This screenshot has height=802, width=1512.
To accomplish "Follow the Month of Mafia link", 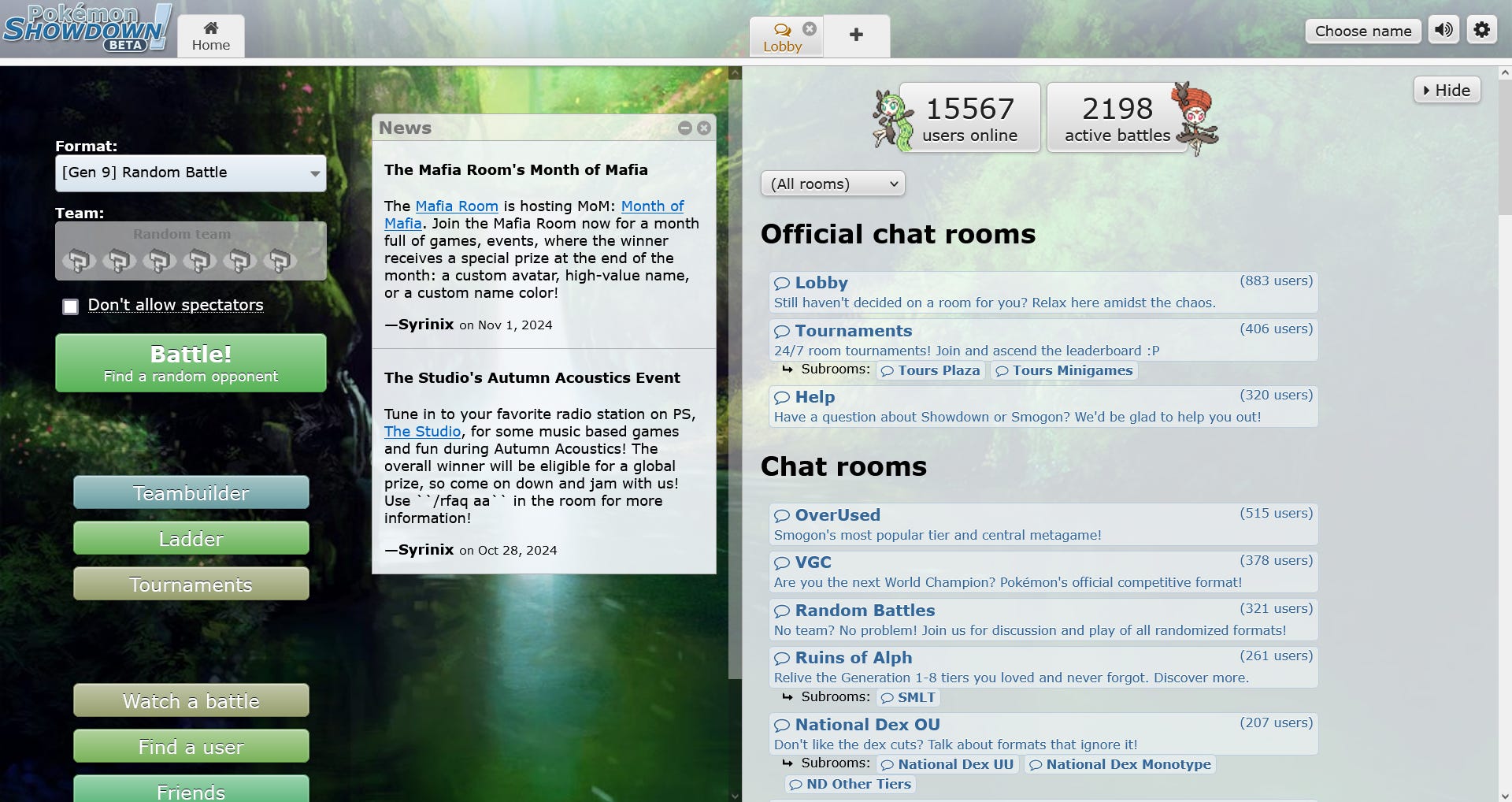I will click(x=652, y=206).
